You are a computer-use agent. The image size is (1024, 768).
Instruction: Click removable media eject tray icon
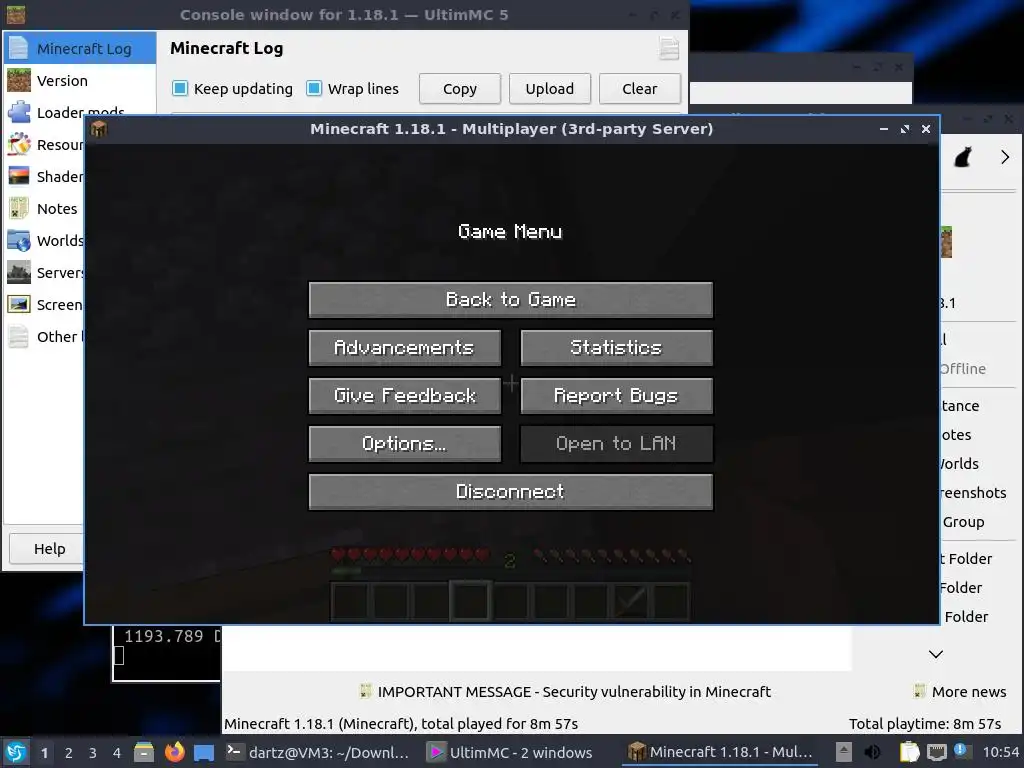coord(844,752)
